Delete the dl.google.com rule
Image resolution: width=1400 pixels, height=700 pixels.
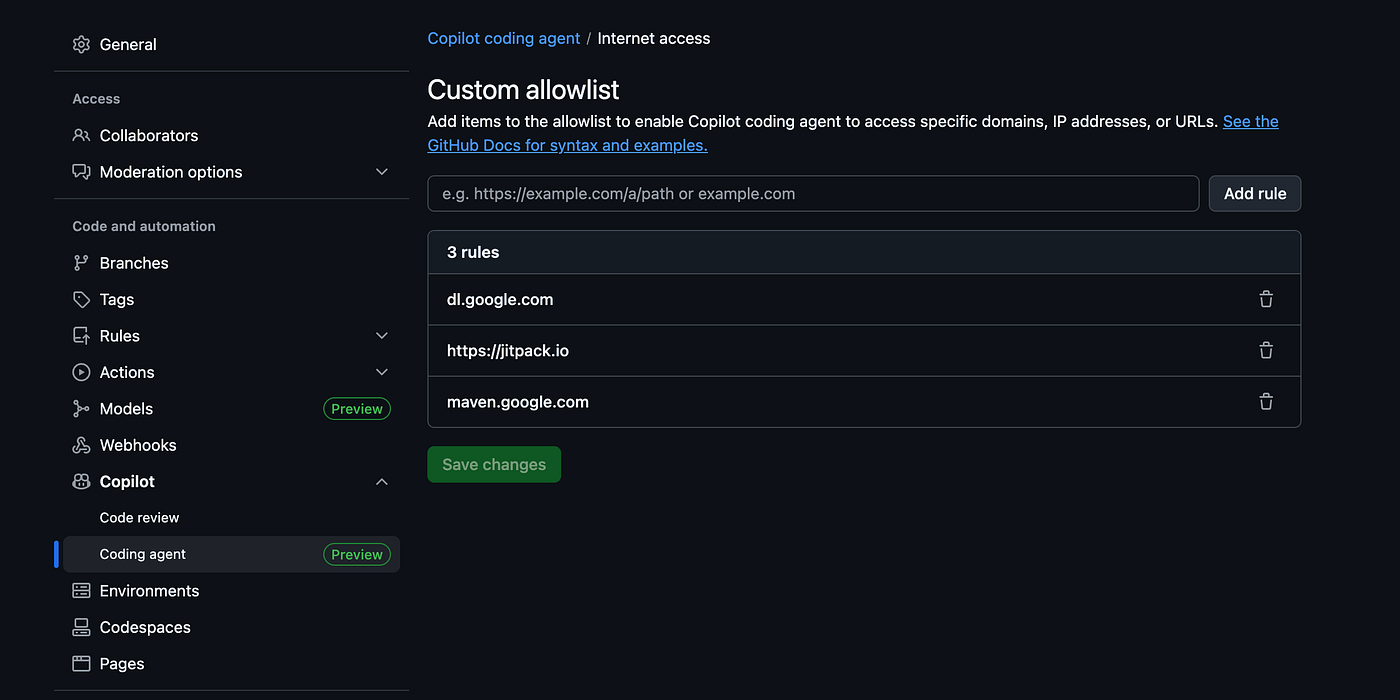[1266, 299]
